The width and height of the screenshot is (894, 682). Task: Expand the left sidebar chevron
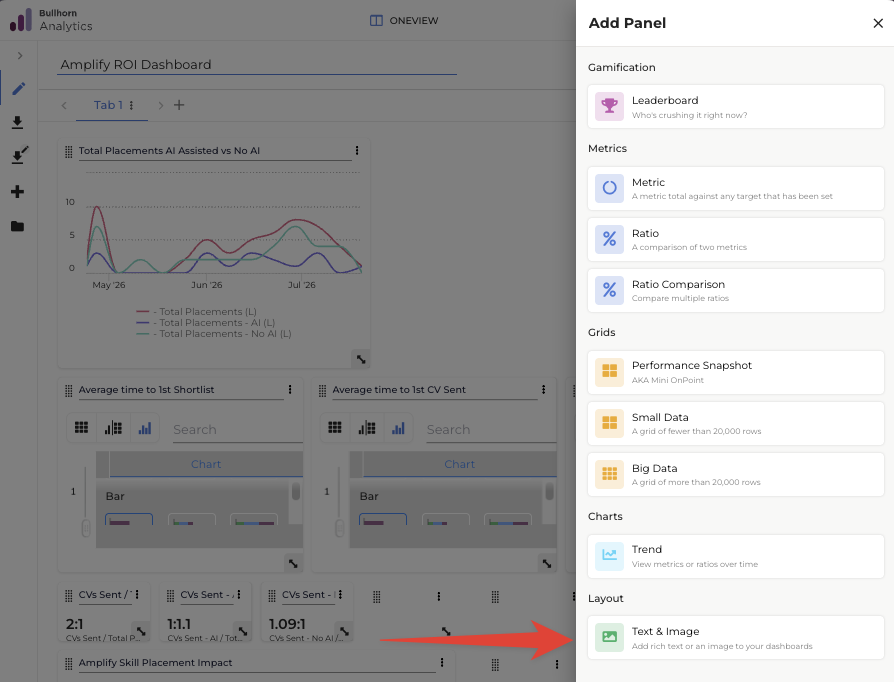(20, 55)
